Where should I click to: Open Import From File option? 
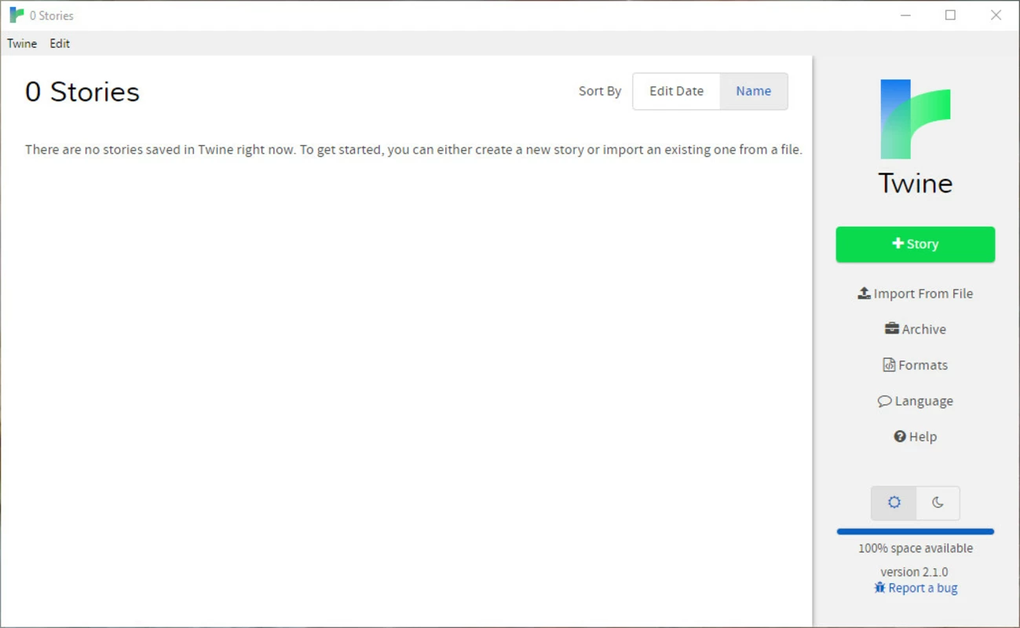click(915, 294)
